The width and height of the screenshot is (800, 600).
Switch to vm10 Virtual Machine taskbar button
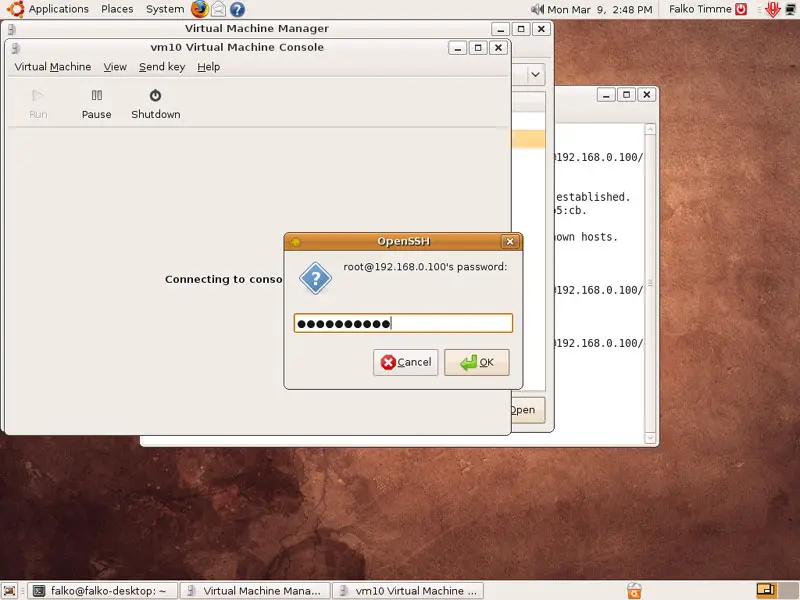click(x=410, y=591)
